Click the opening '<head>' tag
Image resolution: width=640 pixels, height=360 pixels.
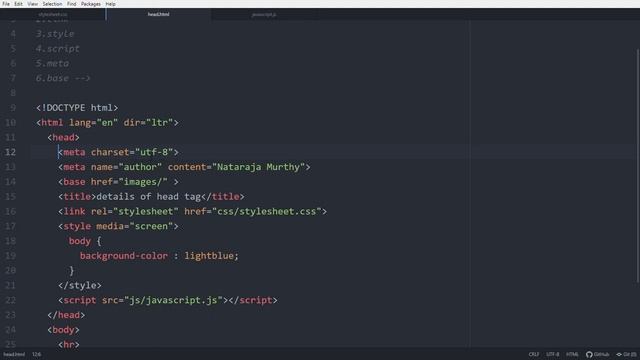[63, 138]
